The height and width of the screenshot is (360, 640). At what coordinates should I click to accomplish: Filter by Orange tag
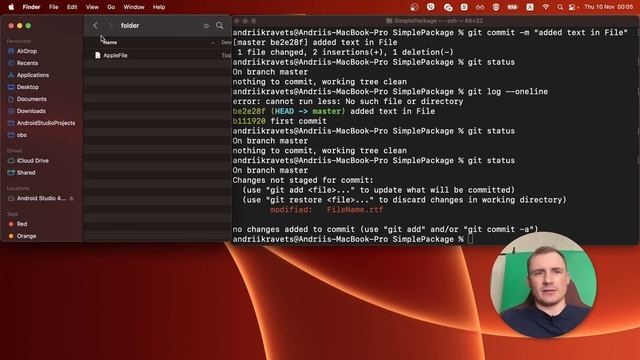point(26,236)
